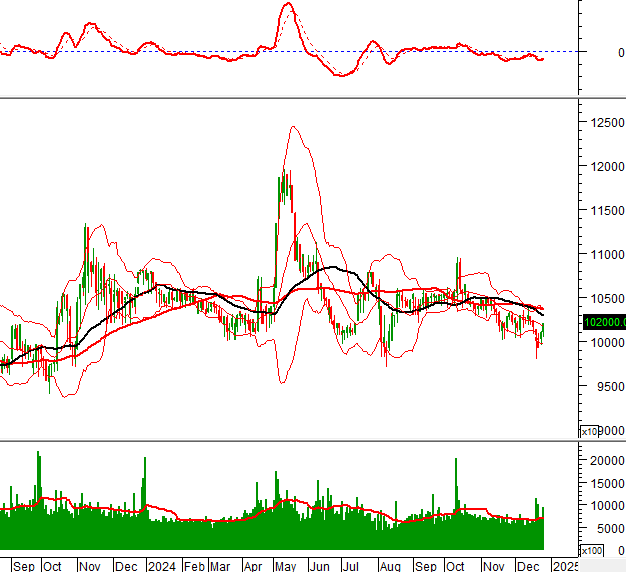
Task: Select the 2025 year label on time axis
Action: click(564, 565)
